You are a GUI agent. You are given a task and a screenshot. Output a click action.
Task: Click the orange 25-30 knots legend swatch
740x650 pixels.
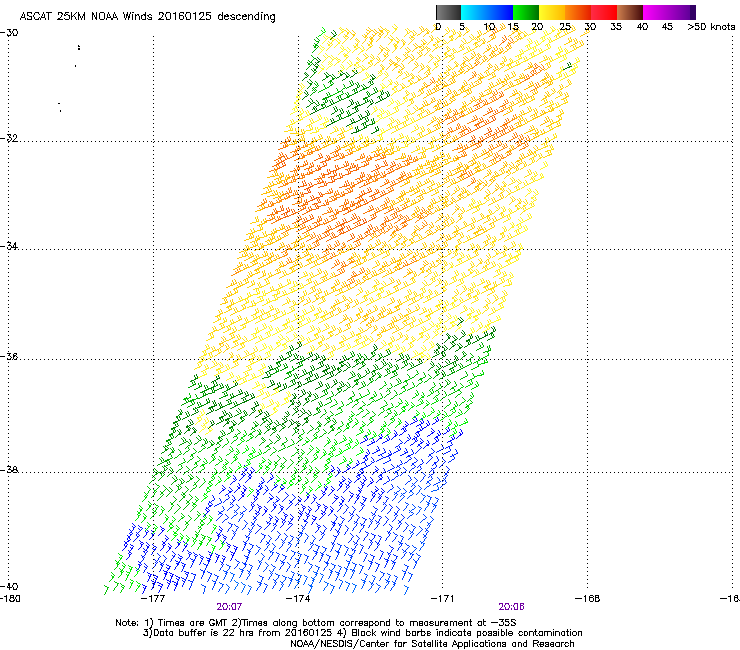coord(578,12)
